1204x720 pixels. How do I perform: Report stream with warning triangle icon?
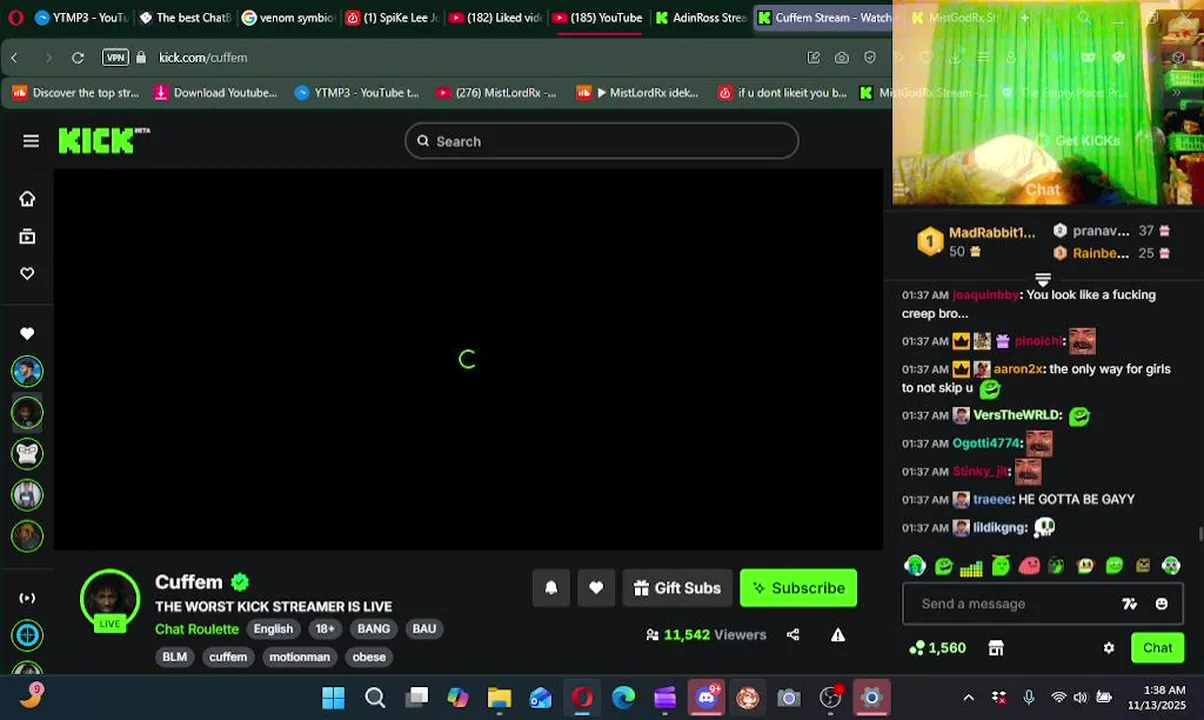pos(838,634)
